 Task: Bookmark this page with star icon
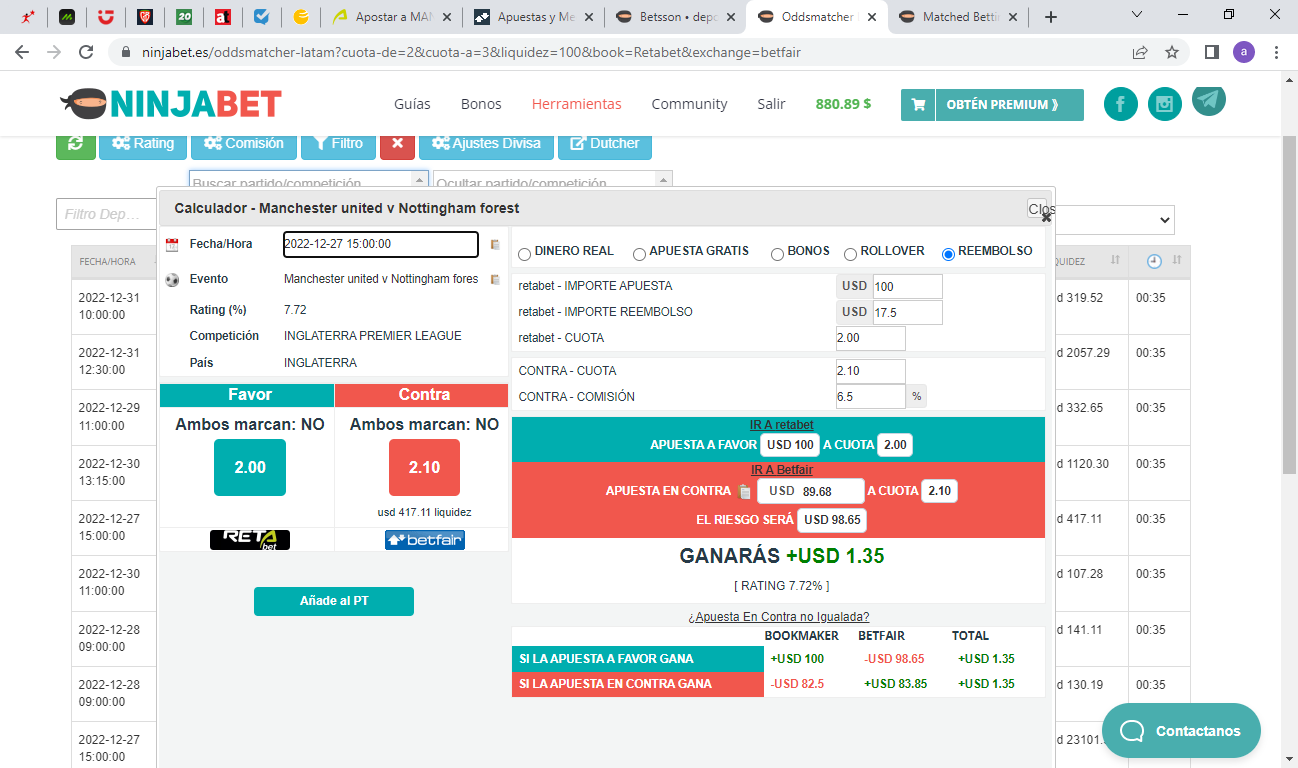(1172, 52)
